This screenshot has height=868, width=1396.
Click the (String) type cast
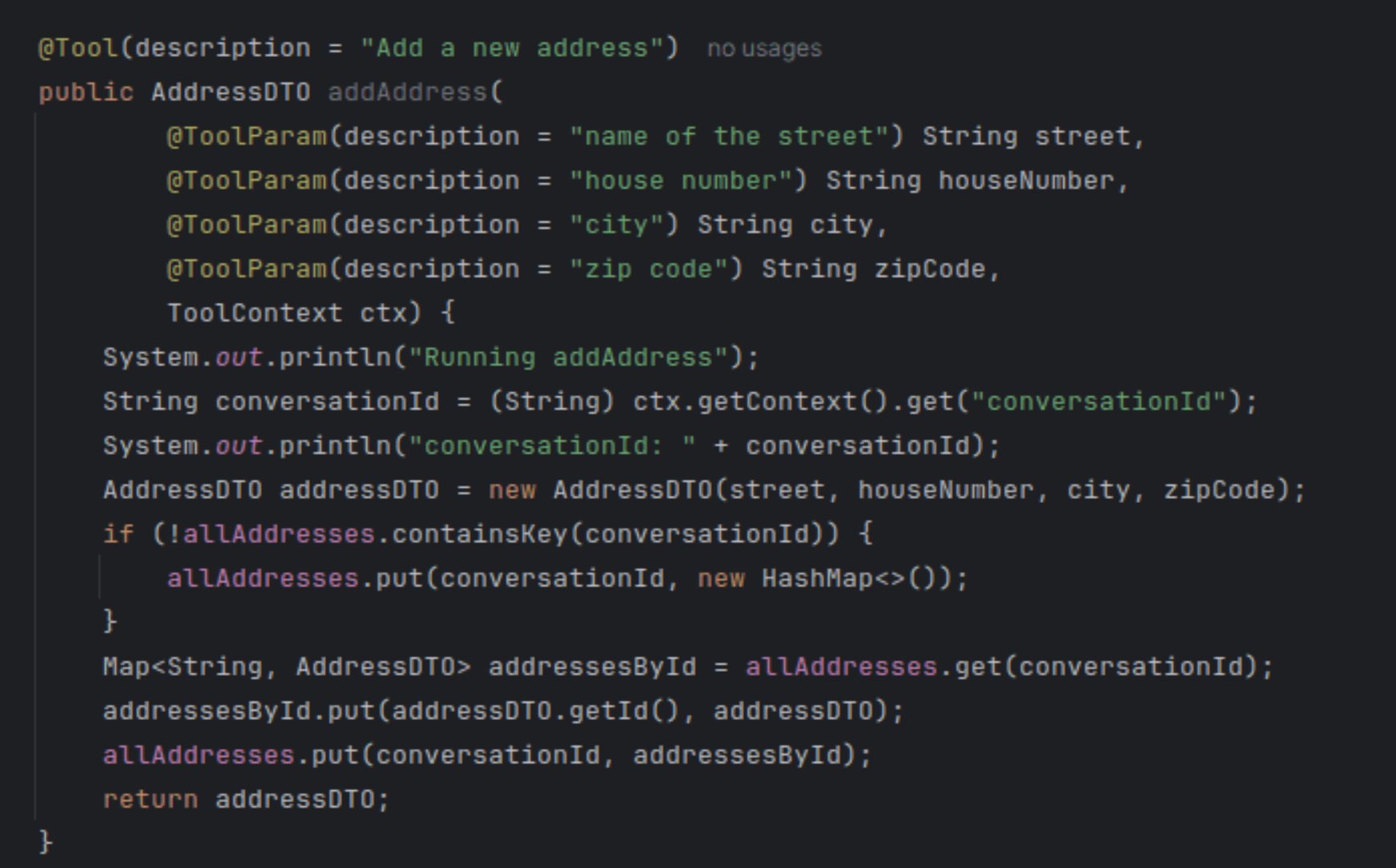[x=551, y=402]
